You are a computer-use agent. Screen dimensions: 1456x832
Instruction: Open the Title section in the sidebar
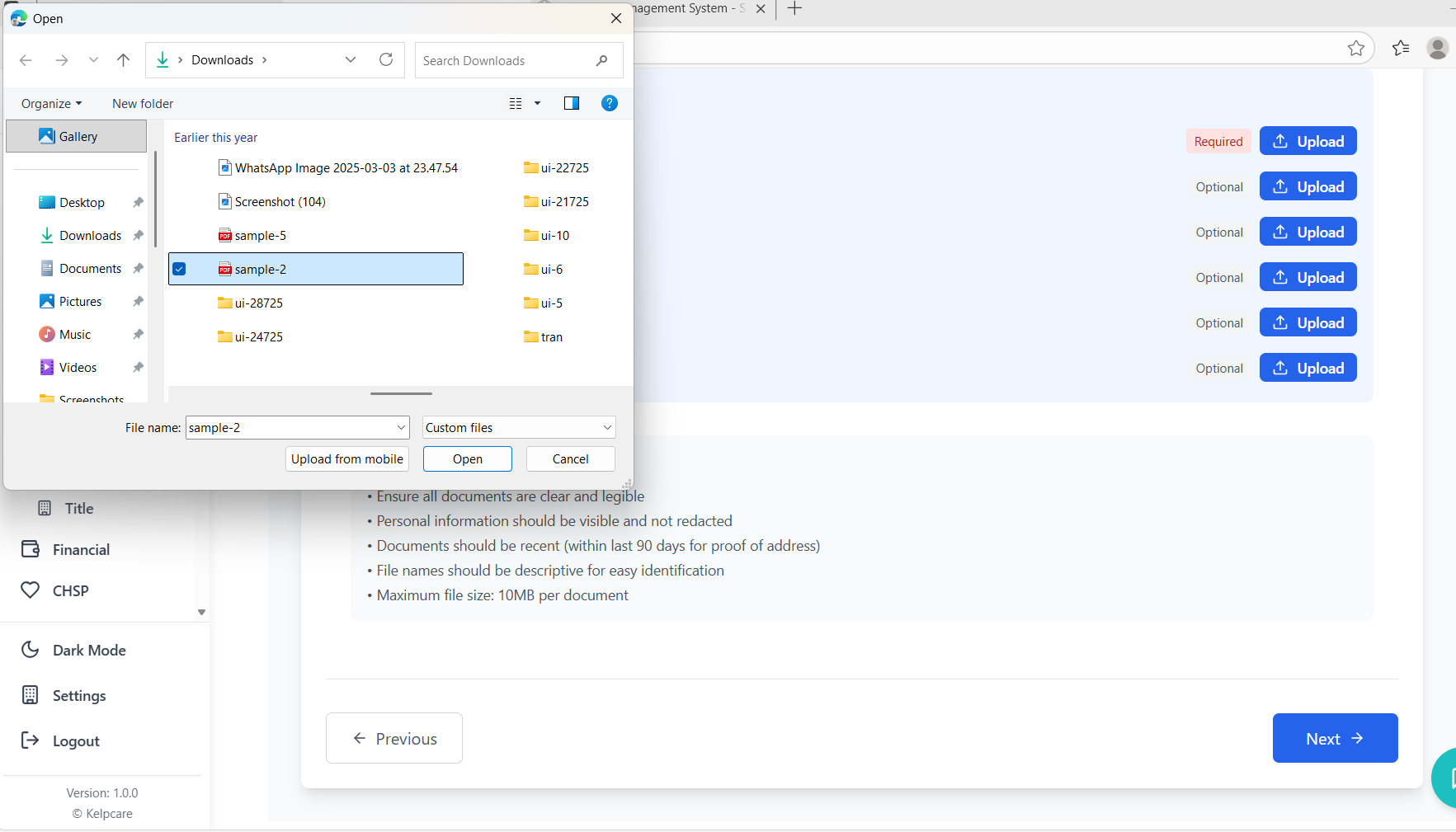click(78, 508)
